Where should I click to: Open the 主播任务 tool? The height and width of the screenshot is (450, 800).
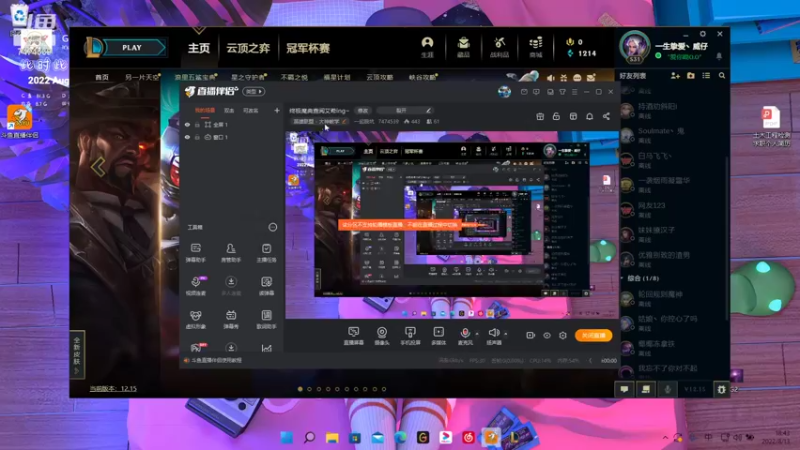(266, 253)
